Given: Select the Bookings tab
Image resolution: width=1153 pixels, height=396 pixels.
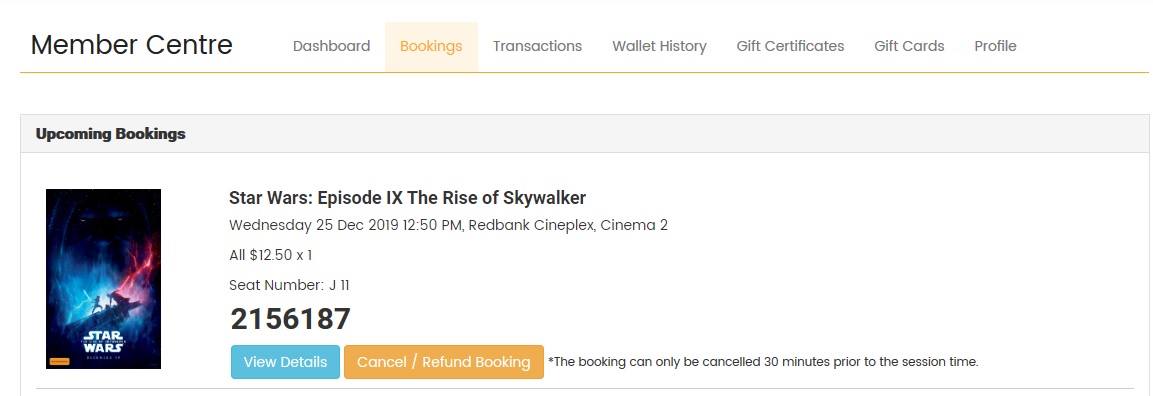Looking at the screenshot, I should (x=431, y=46).
